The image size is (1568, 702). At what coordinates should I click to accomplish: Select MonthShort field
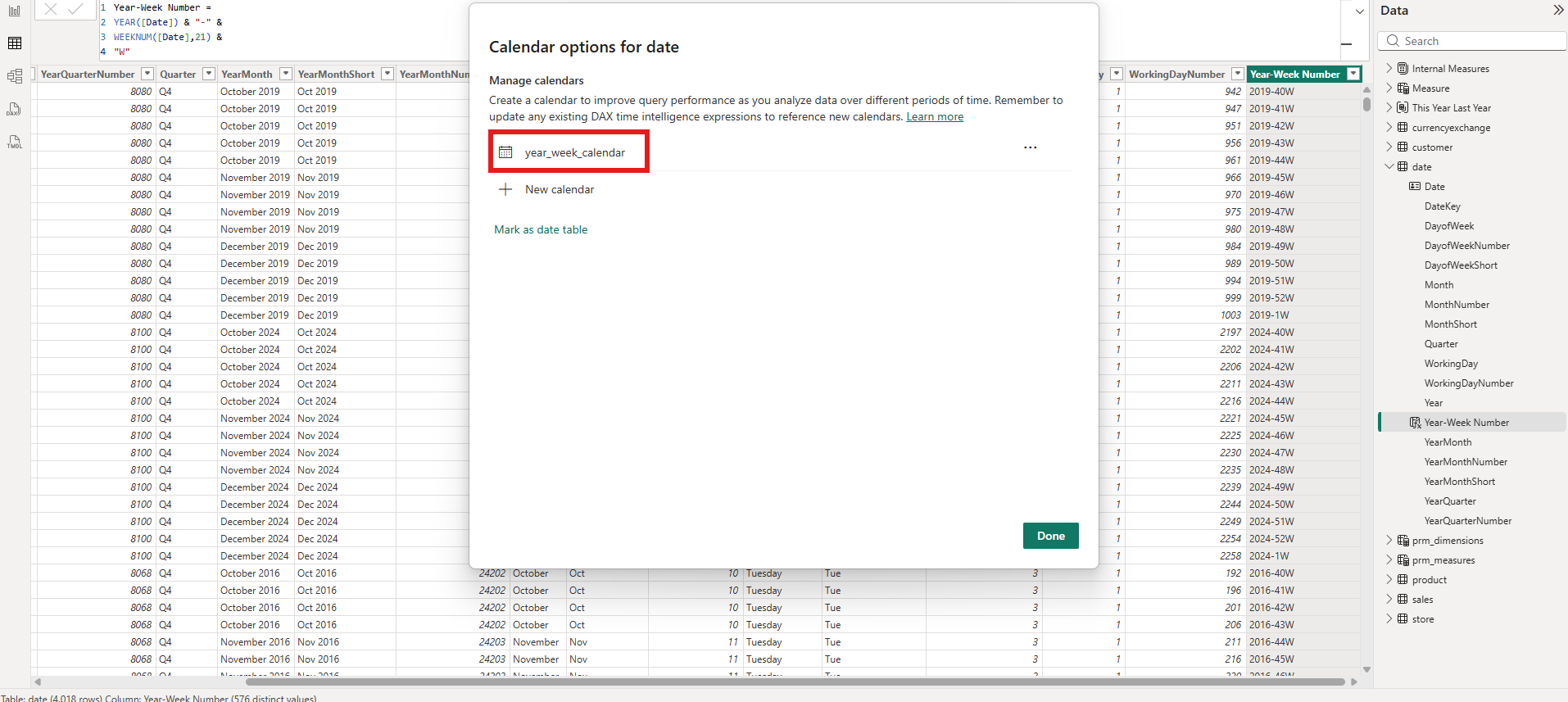pyautogui.click(x=1451, y=324)
